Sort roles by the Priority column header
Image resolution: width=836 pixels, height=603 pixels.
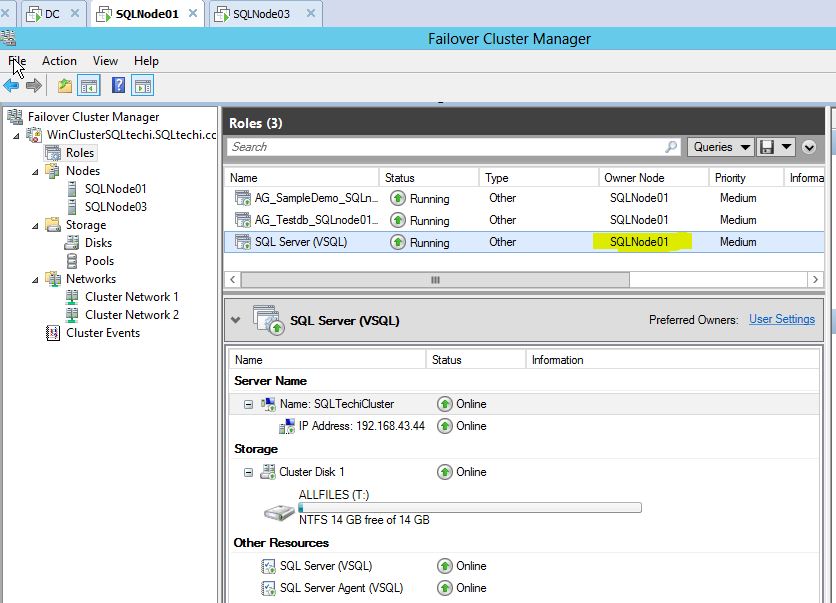coord(746,178)
